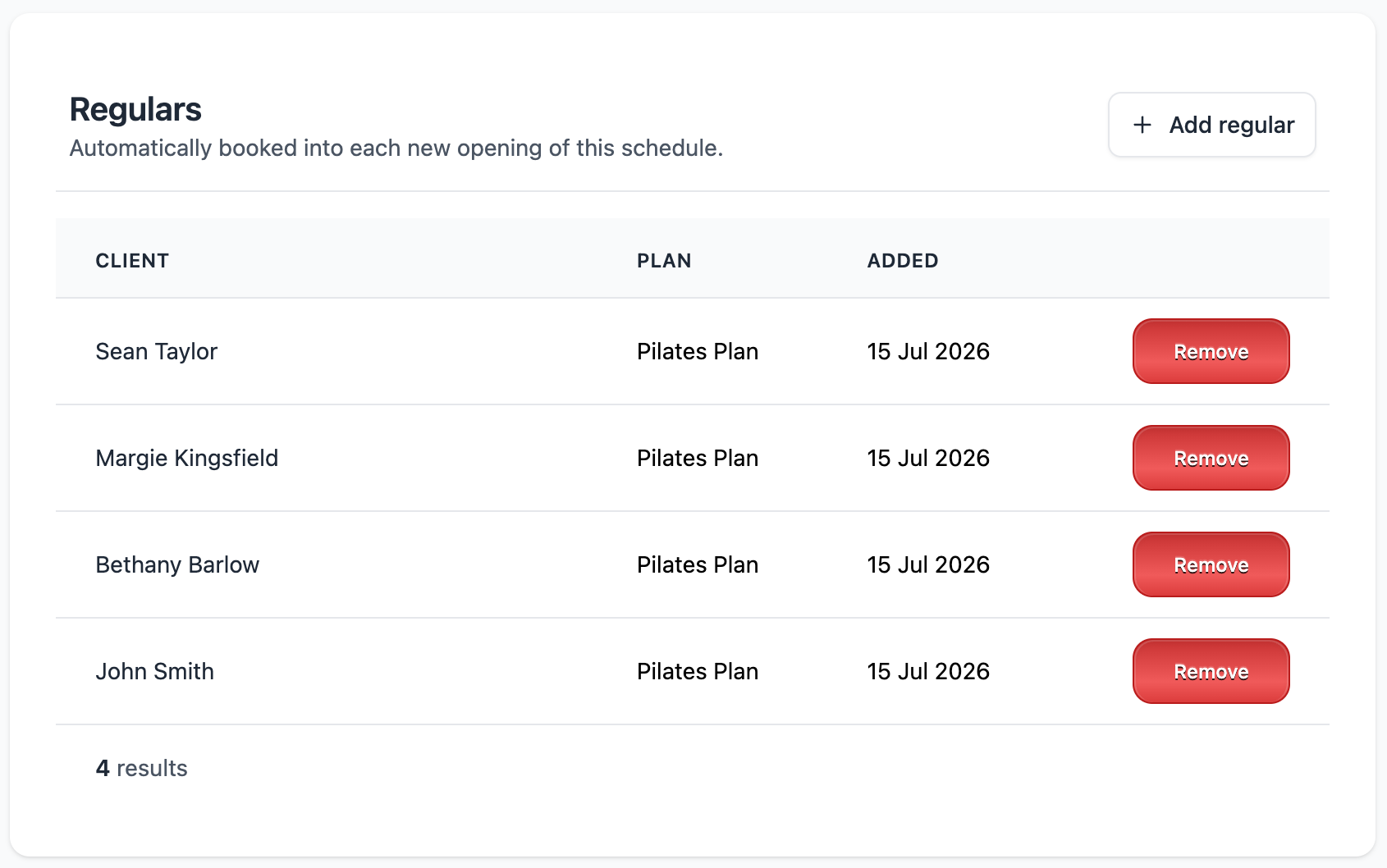Click the ADDED column header
This screenshot has height=868, width=1387.
(903, 261)
